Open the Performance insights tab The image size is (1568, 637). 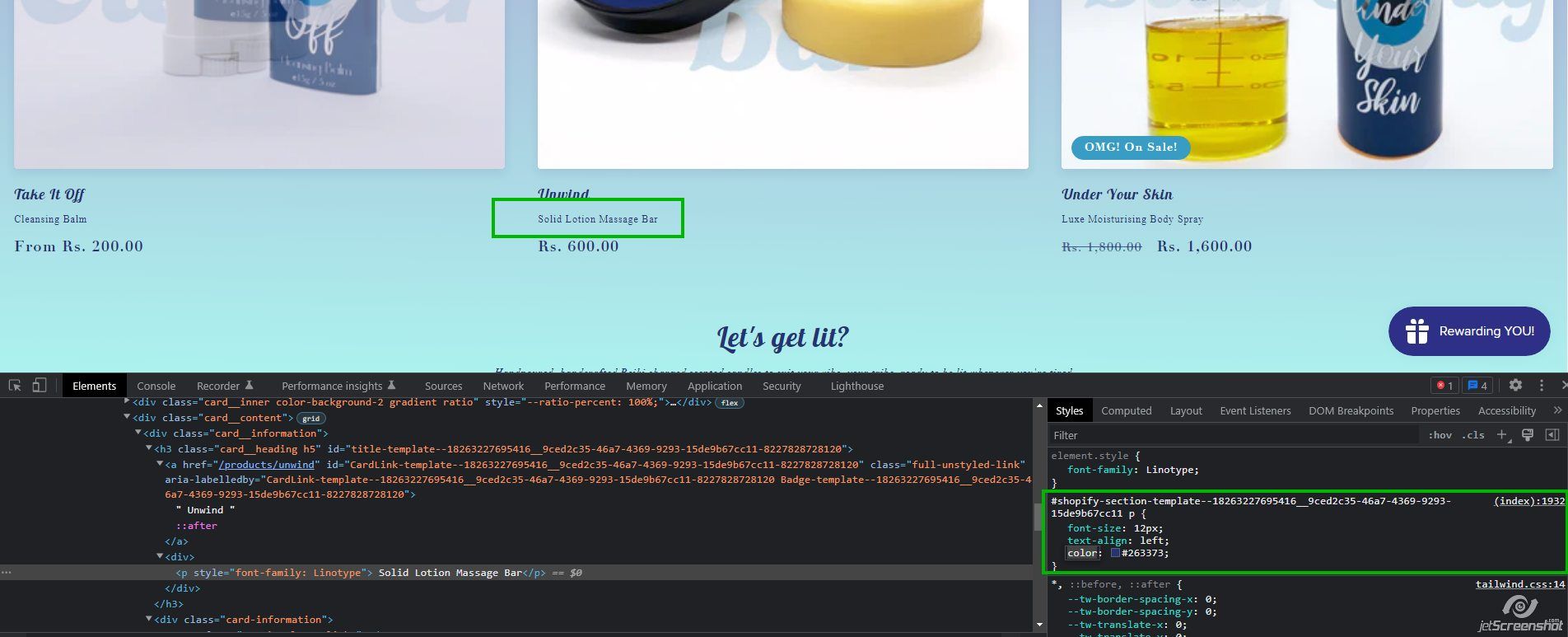pos(338,386)
